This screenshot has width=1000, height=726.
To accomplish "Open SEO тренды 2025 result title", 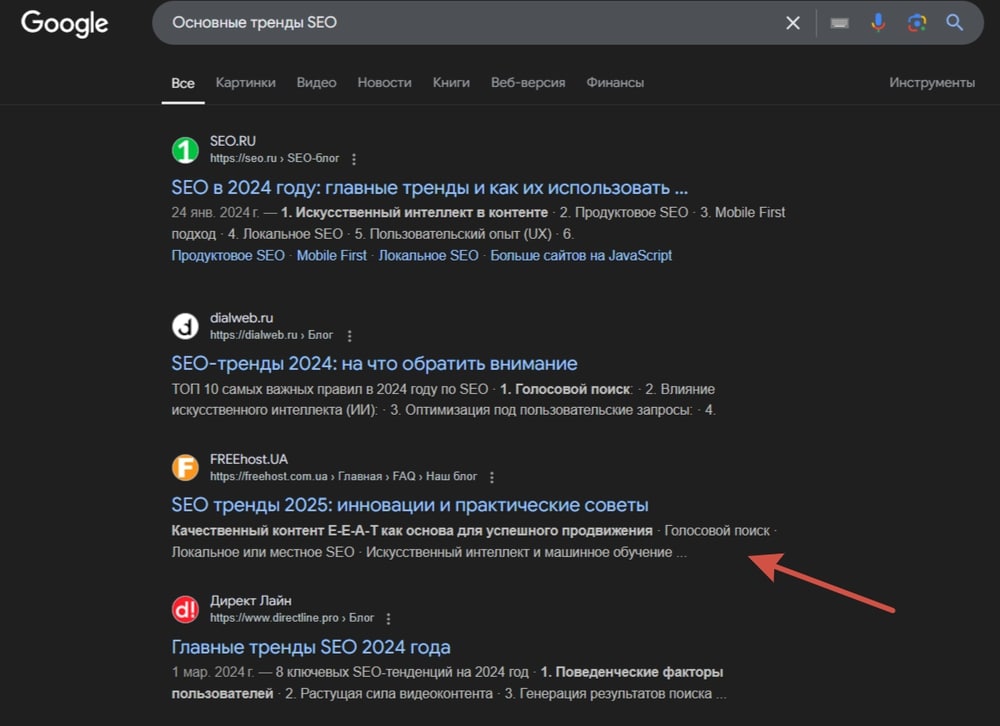I will click(409, 505).
